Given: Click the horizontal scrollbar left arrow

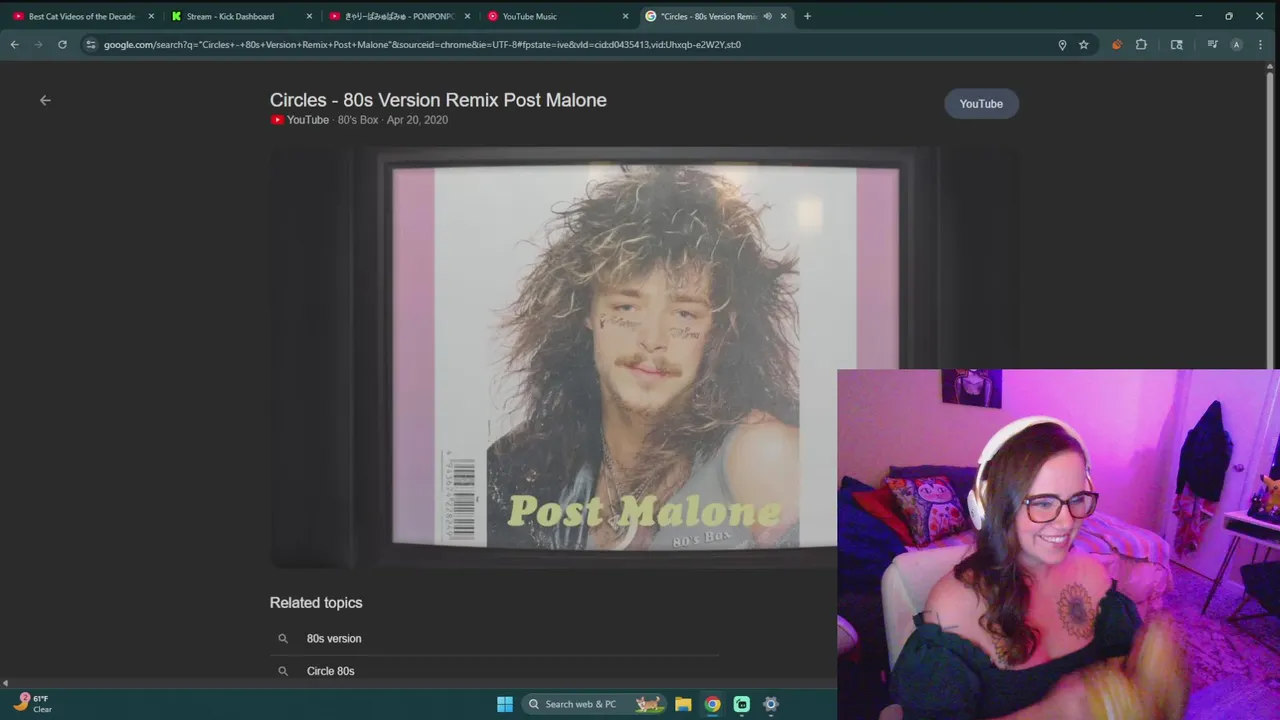Looking at the screenshot, I should pyautogui.click(x=5, y=683).
